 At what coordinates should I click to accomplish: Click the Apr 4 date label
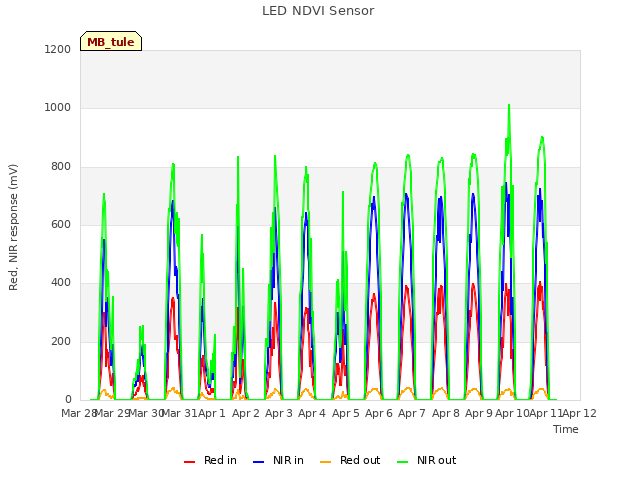tap(312, 413)
